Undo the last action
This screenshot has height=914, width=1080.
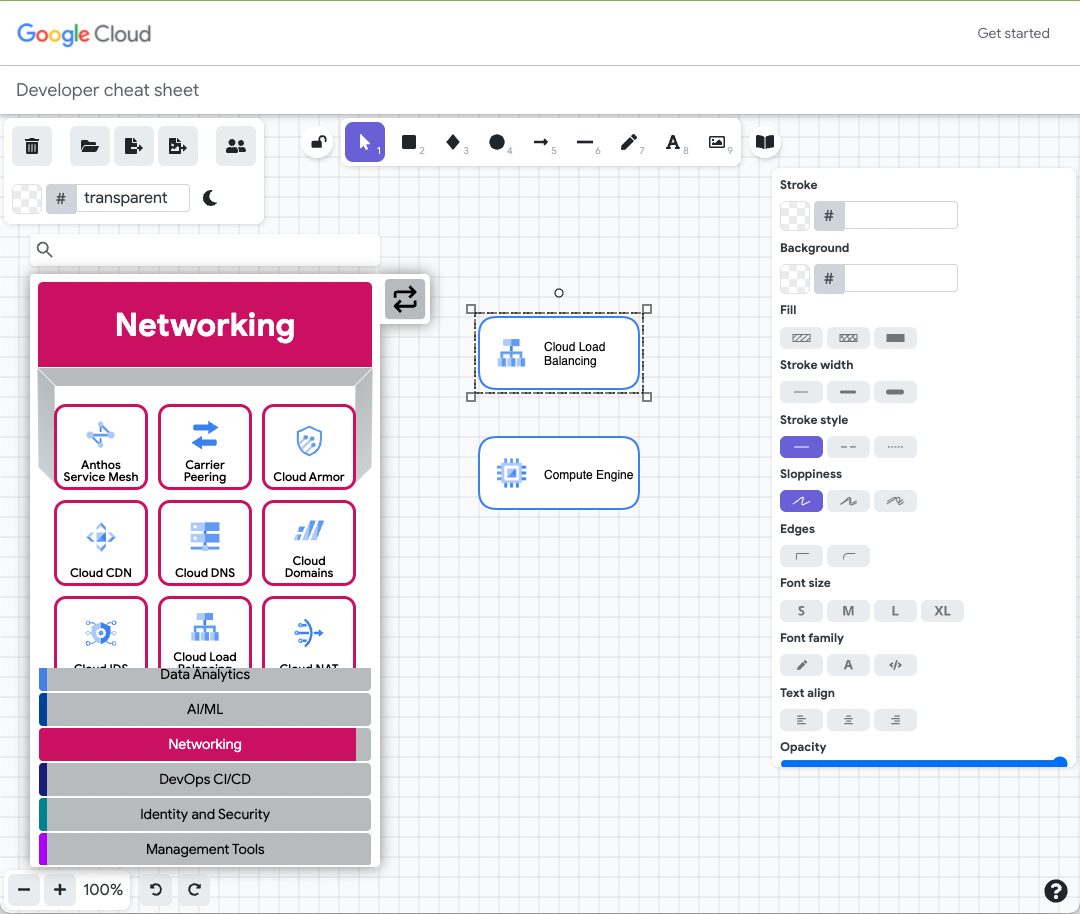click(156, 890)
